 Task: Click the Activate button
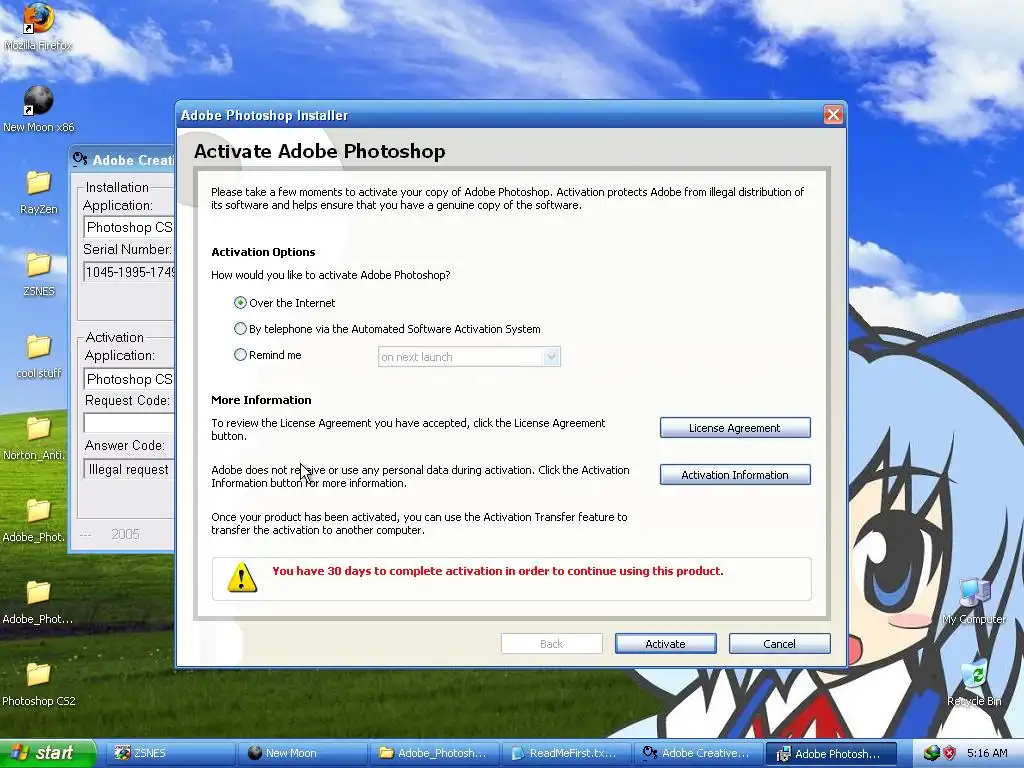point(665,643)
